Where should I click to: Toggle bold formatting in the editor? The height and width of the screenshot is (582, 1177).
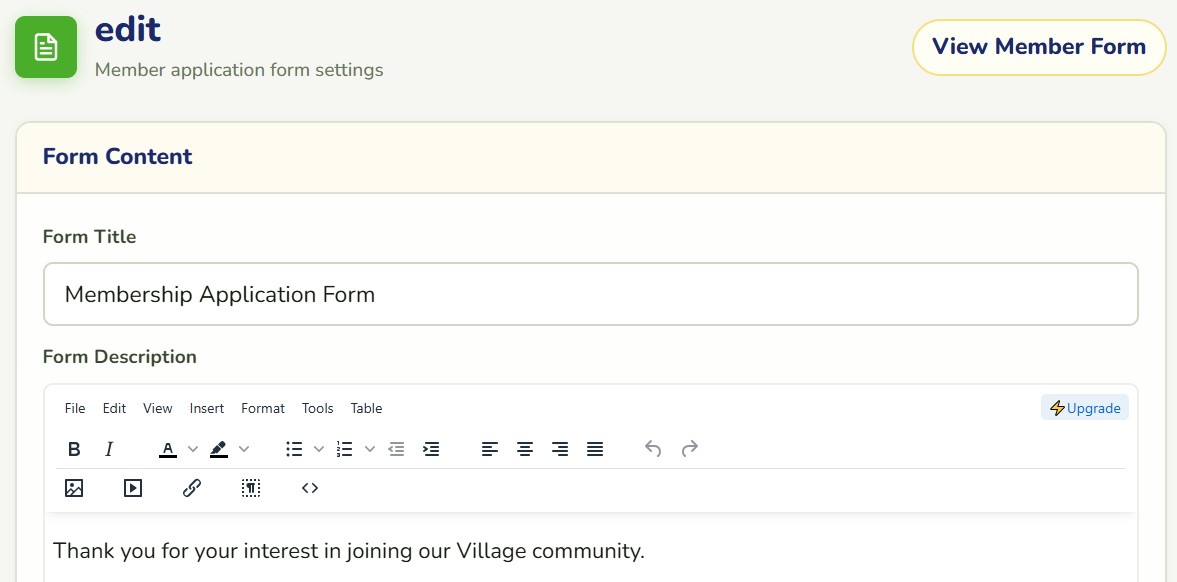pos(74,449)
